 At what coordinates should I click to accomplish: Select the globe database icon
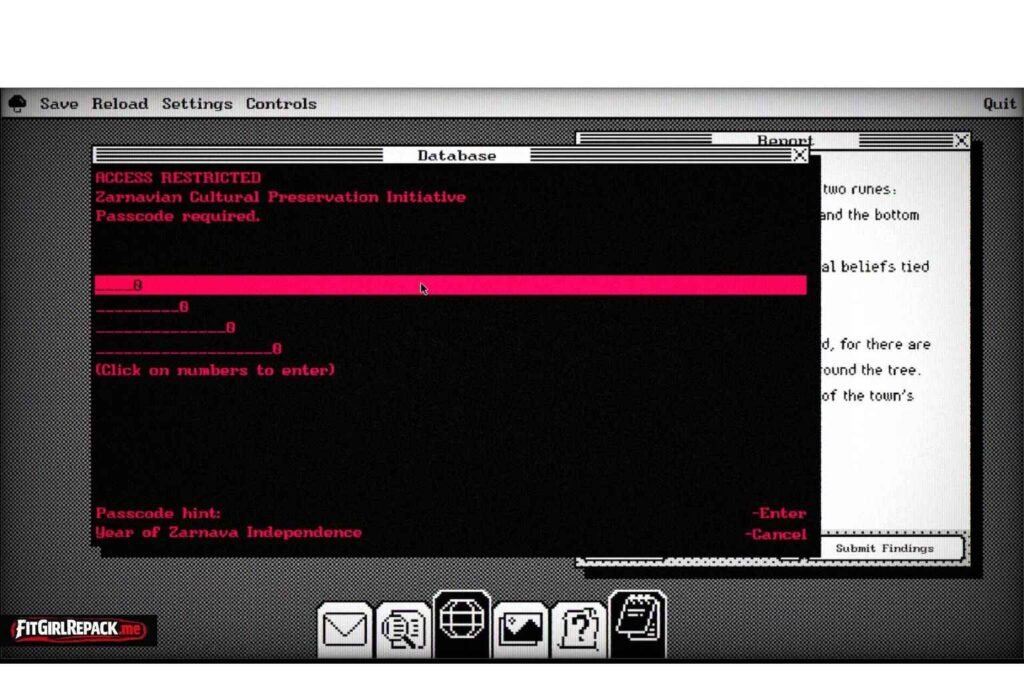click(462, 621)
